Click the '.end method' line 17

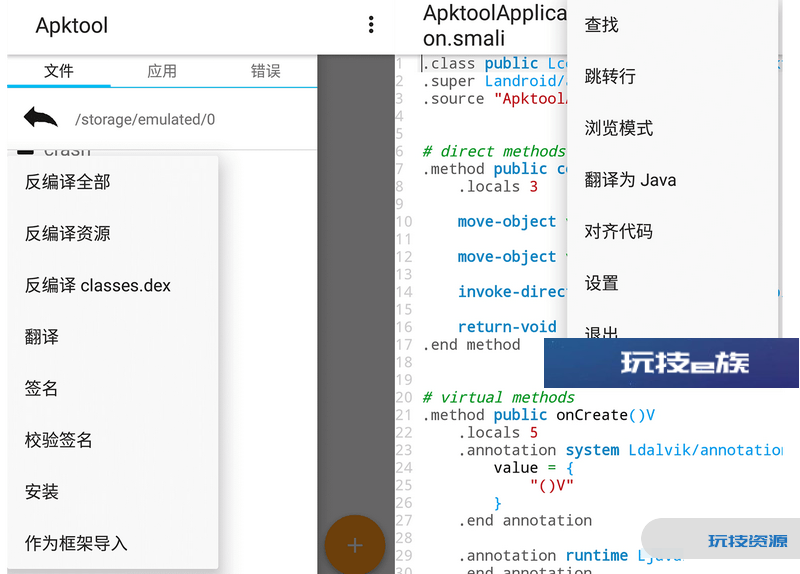(471, 344)
